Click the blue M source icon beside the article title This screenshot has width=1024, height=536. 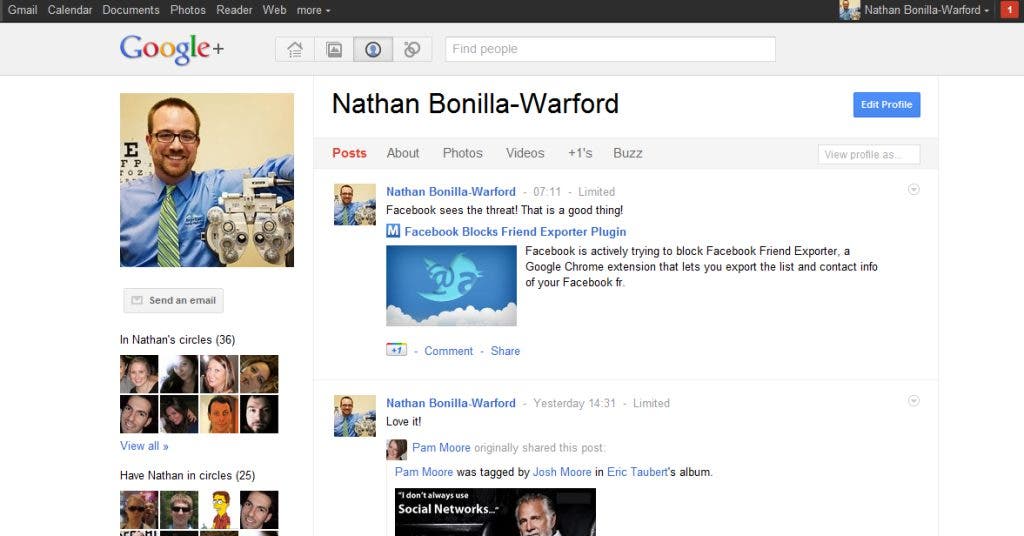(393, 231)
